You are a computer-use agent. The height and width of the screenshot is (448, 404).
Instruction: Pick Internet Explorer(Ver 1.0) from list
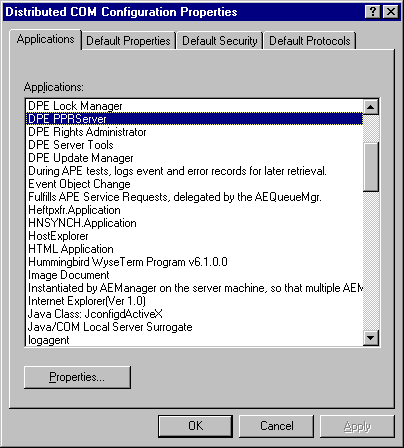pyautogui.click(x=194, y=301)
